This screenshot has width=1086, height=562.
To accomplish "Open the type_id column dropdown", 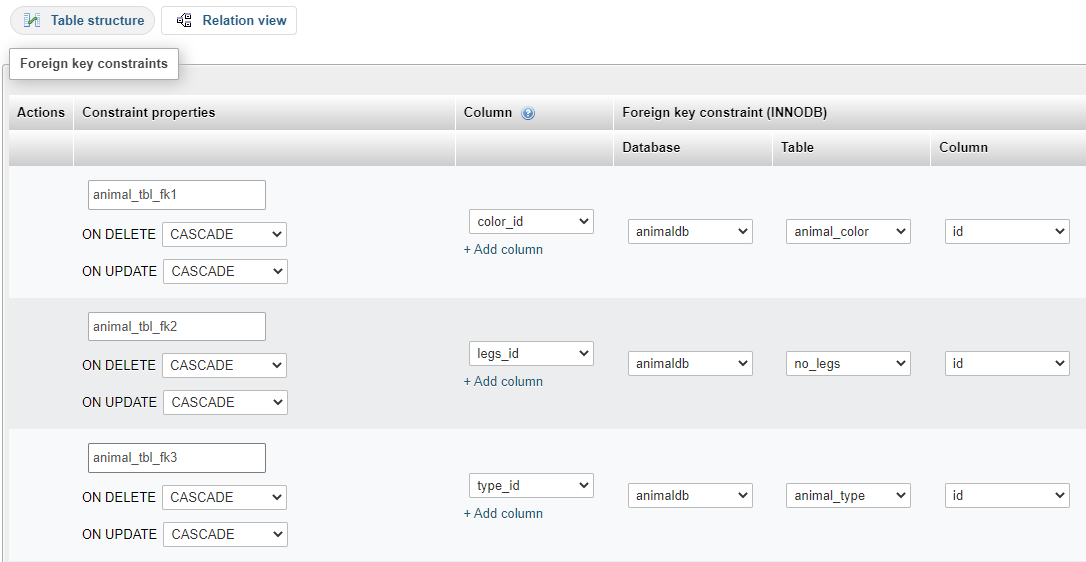I will coord(531,486).
